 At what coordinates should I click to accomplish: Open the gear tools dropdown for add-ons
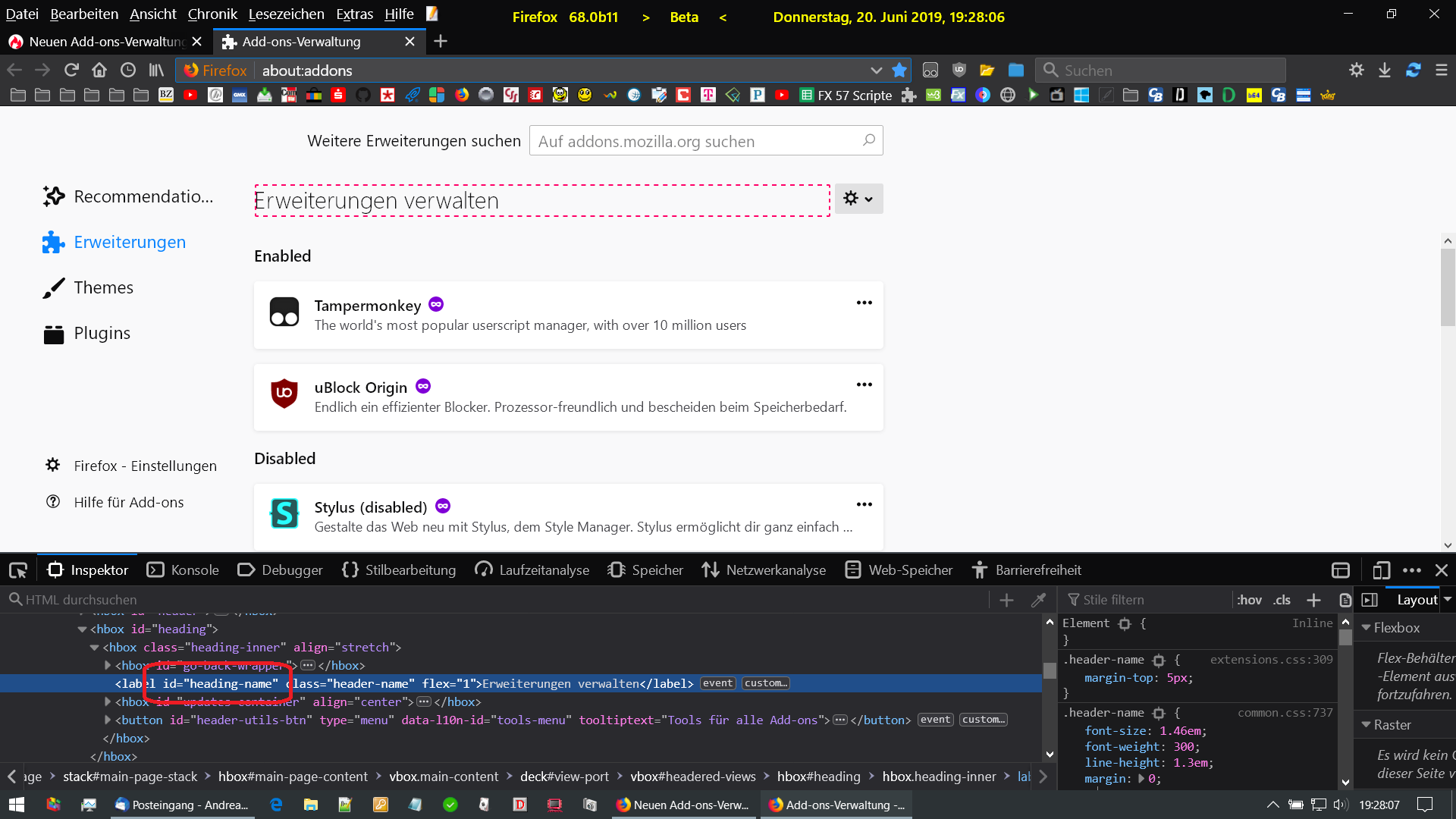pos(858,199)
